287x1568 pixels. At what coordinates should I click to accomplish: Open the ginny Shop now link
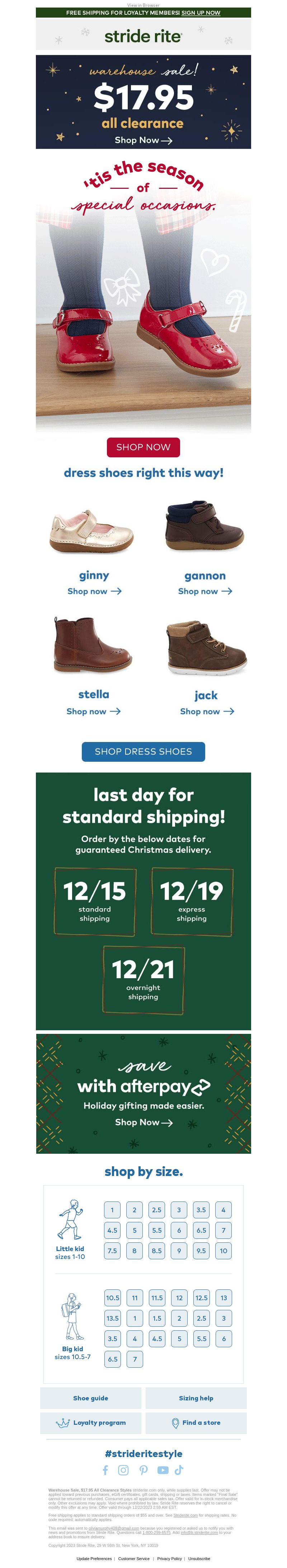pyautogui.click(x=94, y=591)
